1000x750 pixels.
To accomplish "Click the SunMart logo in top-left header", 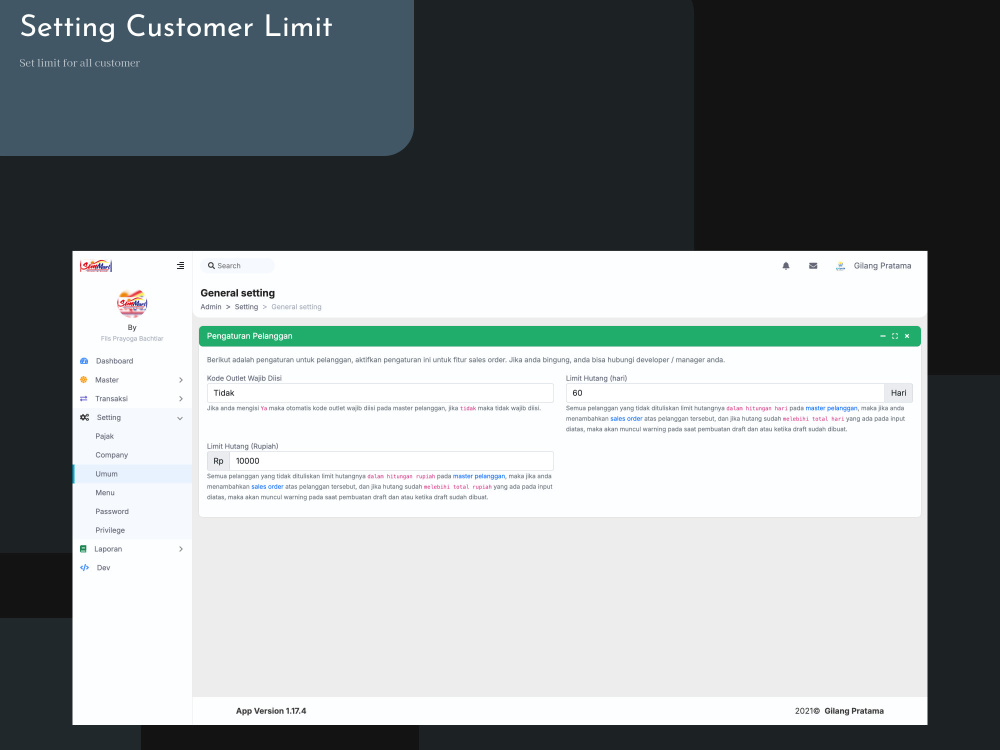I will click(x=96, y=266).
